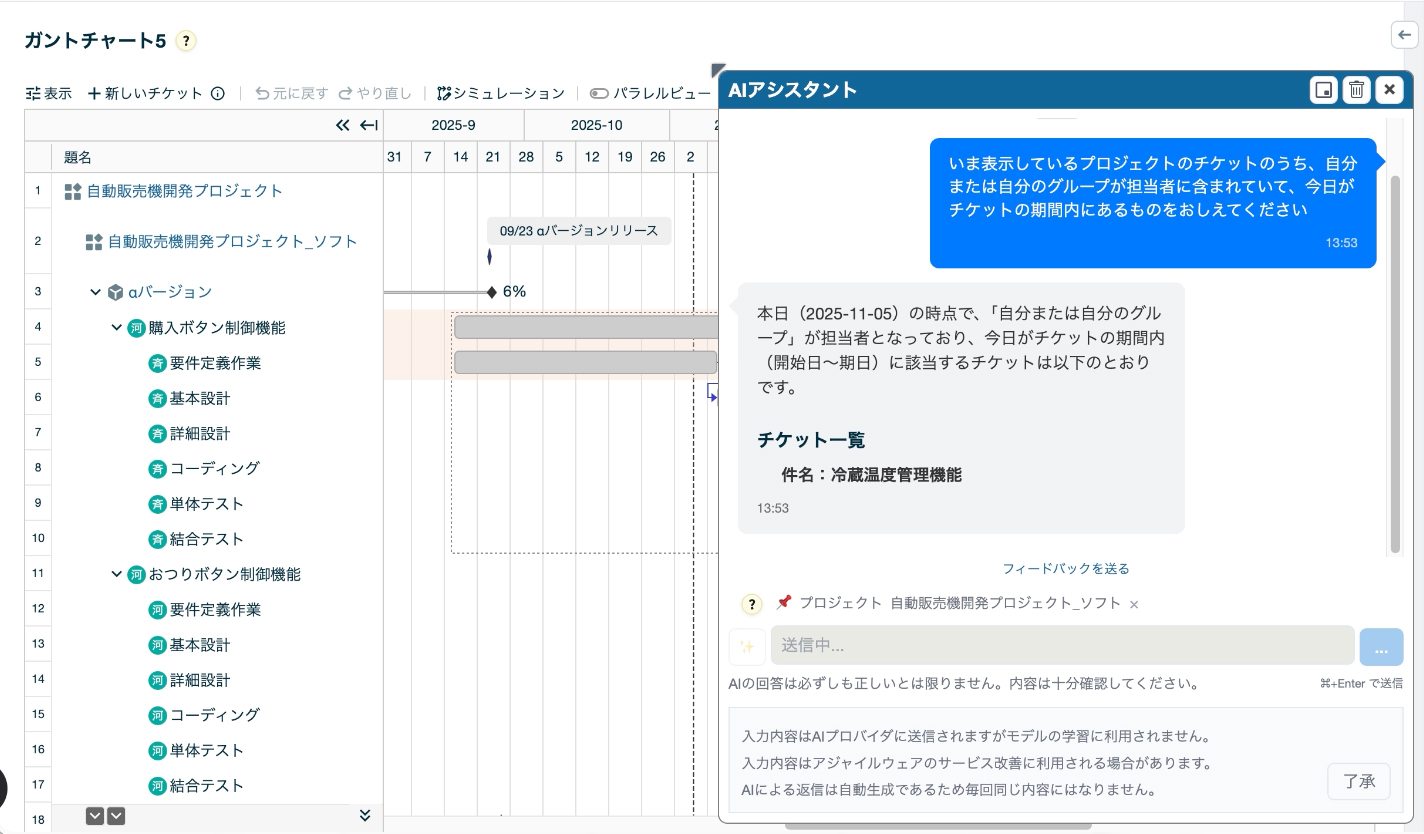This screenshot has width=1424, height=834.
Task: Click the arrow-to-bar icon in the column header
Action: coord(368,125)
